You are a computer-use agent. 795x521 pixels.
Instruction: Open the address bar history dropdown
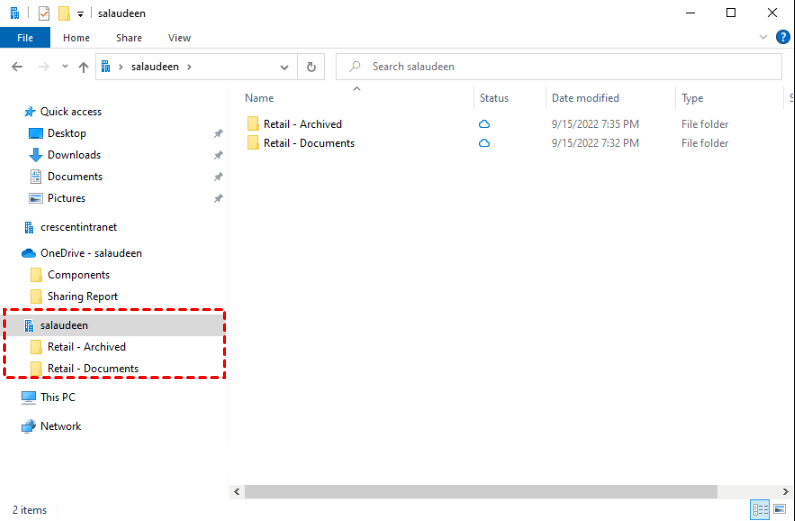coord(284,67)
